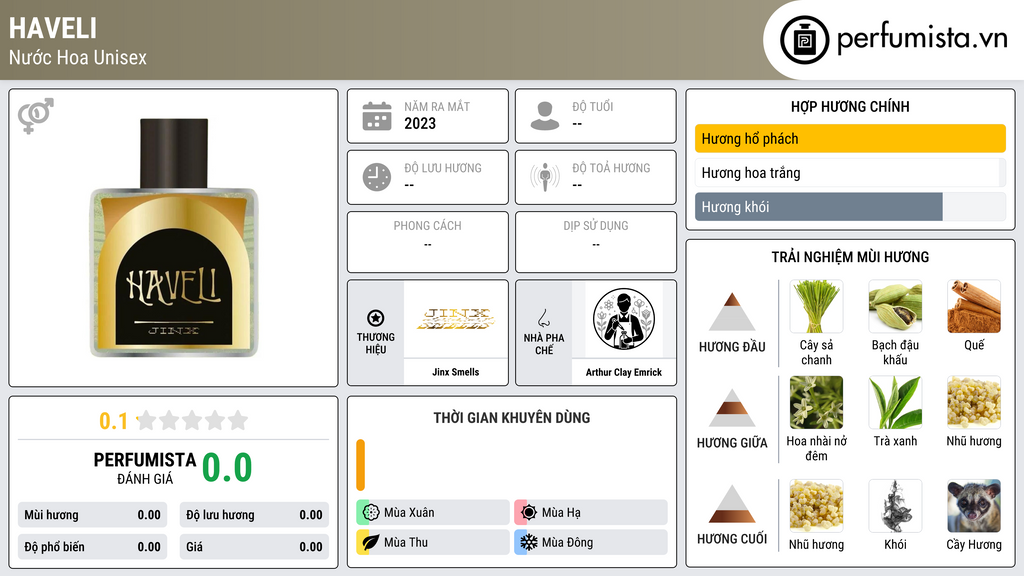The image size is (1024, 576).
Task: Click the Độ phổ biến 0.00 score row
Action: [92, 547]
